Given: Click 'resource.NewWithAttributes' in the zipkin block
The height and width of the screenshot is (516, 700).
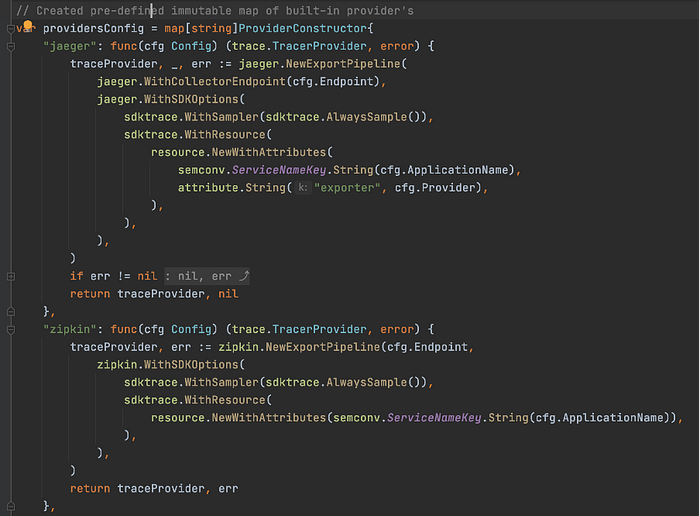Looking at the screenshot, I should point(238,418).
